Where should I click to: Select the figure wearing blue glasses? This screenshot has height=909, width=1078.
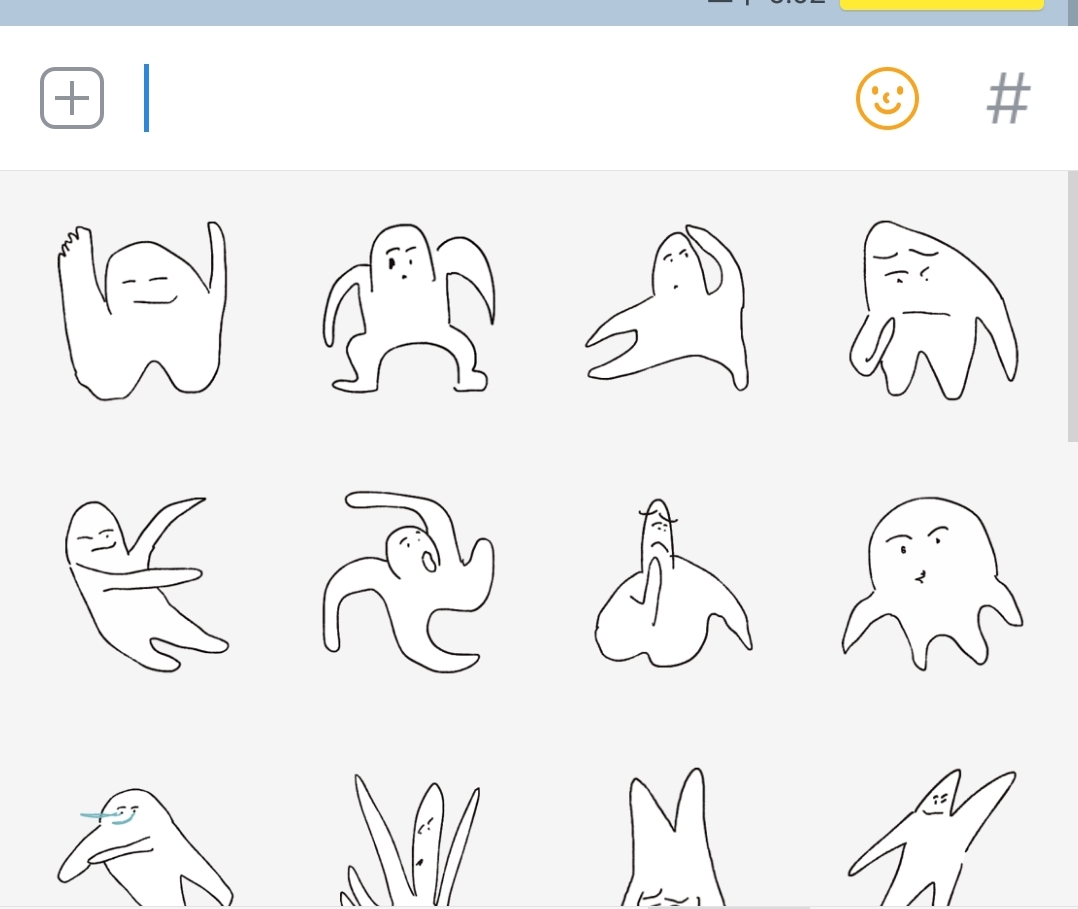click(145, 847)
